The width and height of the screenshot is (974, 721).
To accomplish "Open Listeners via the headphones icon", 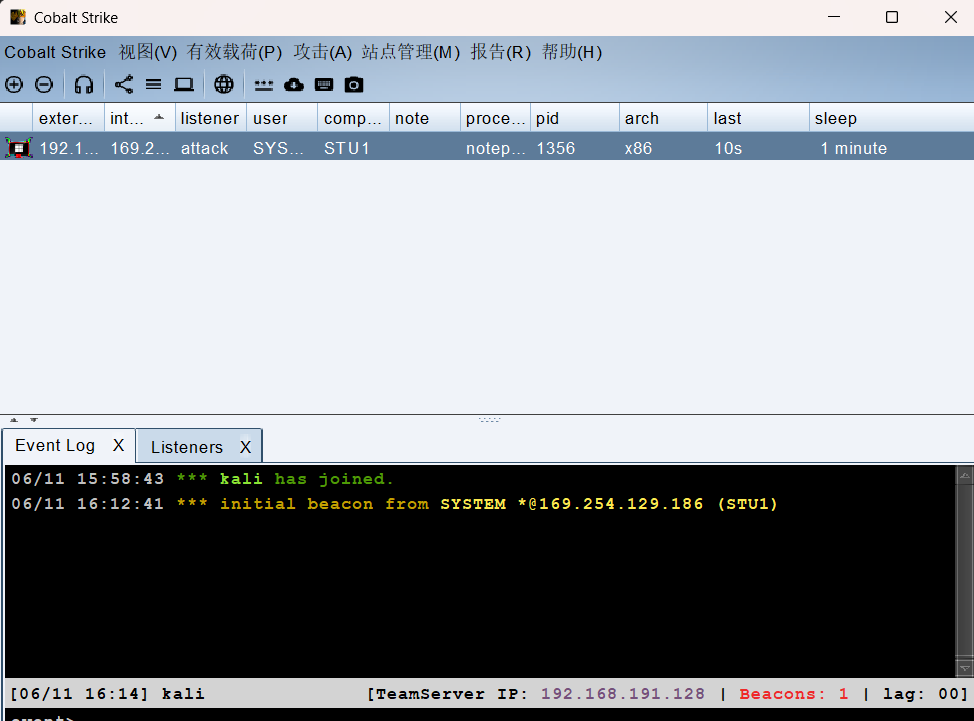I will (x=84, y=84).
